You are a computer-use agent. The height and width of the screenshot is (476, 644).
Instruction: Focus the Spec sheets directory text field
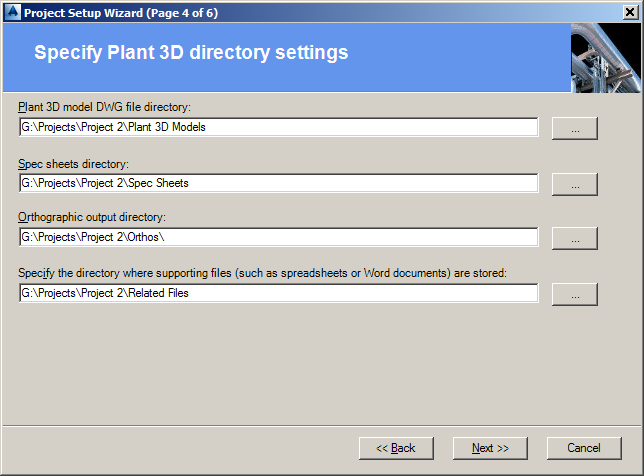click(x=278, y=183)
